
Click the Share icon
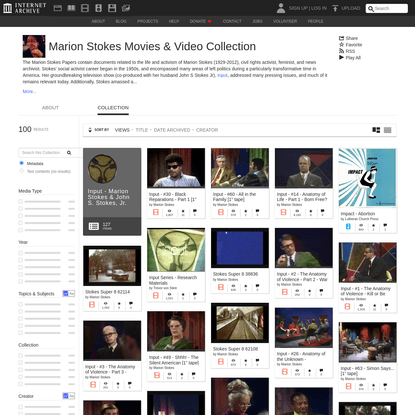click(x=341, y=38)
